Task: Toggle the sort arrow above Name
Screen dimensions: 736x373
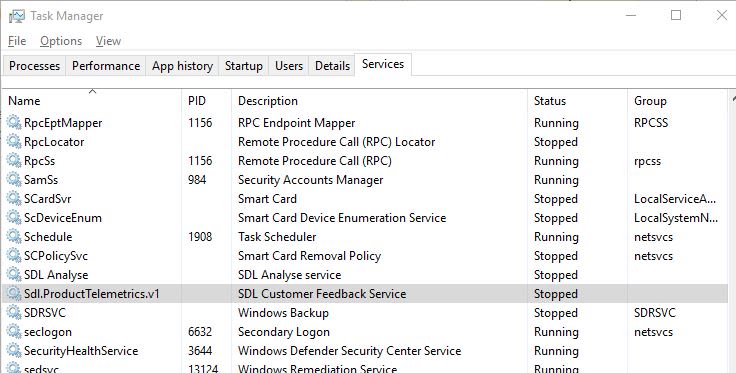Action: pyautogui.click(x=92, y=91)
